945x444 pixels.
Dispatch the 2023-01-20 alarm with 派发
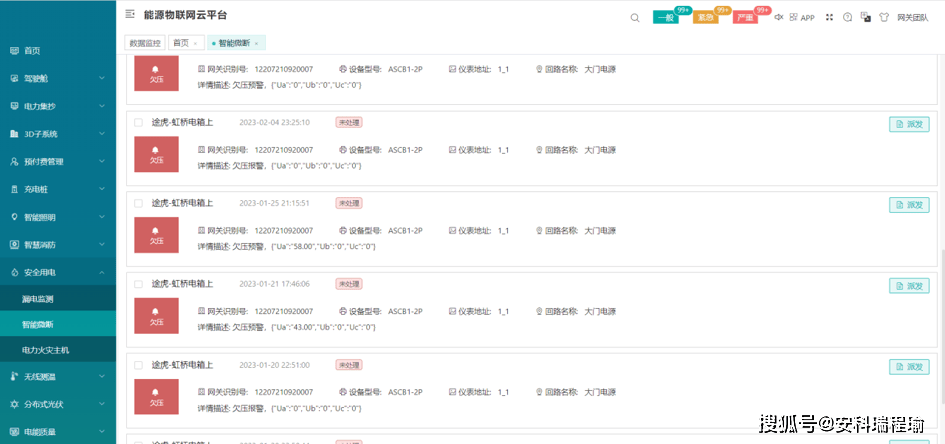(x=909, y=366)
